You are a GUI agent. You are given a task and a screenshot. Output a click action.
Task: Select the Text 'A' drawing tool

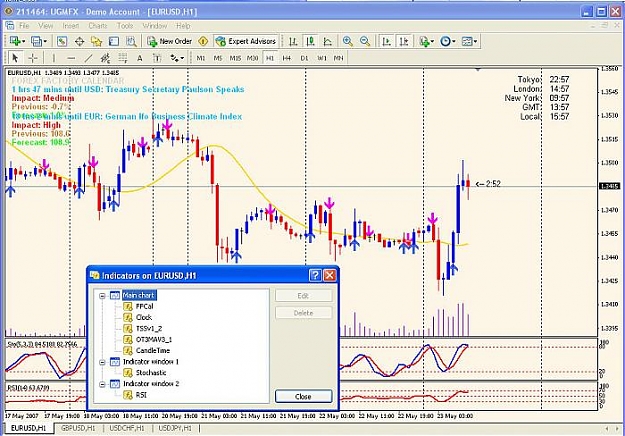coord(140,58)
